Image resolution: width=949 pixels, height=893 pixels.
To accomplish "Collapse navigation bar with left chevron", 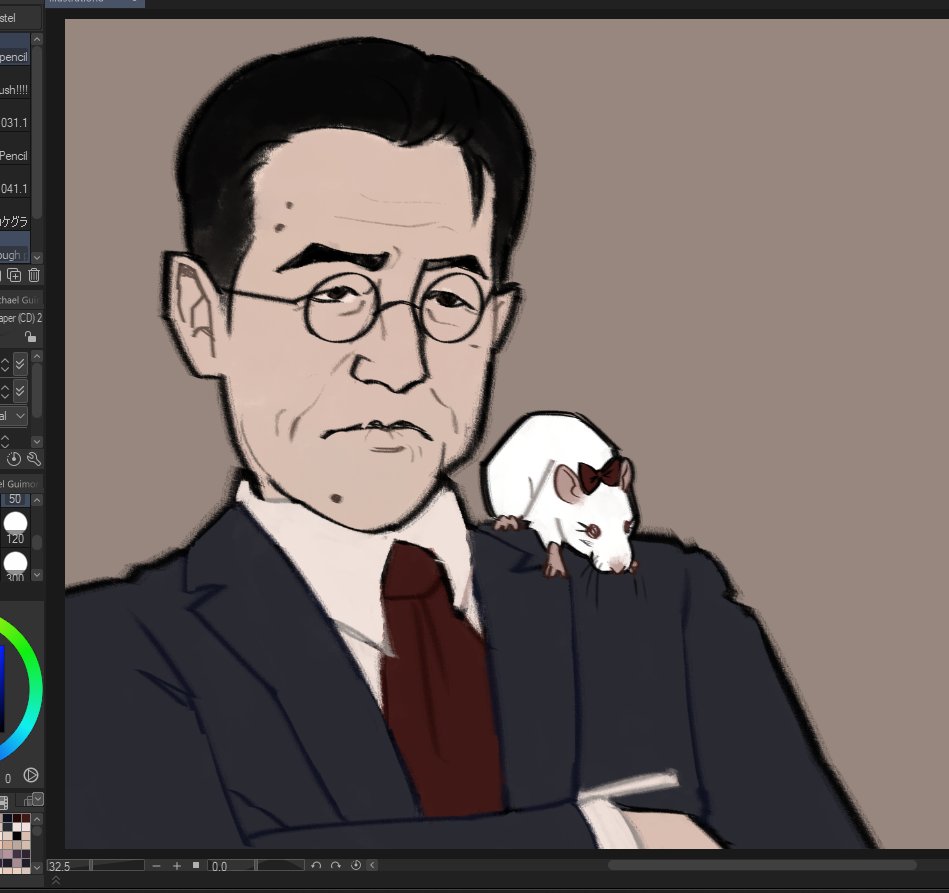I will click(373, 866).
